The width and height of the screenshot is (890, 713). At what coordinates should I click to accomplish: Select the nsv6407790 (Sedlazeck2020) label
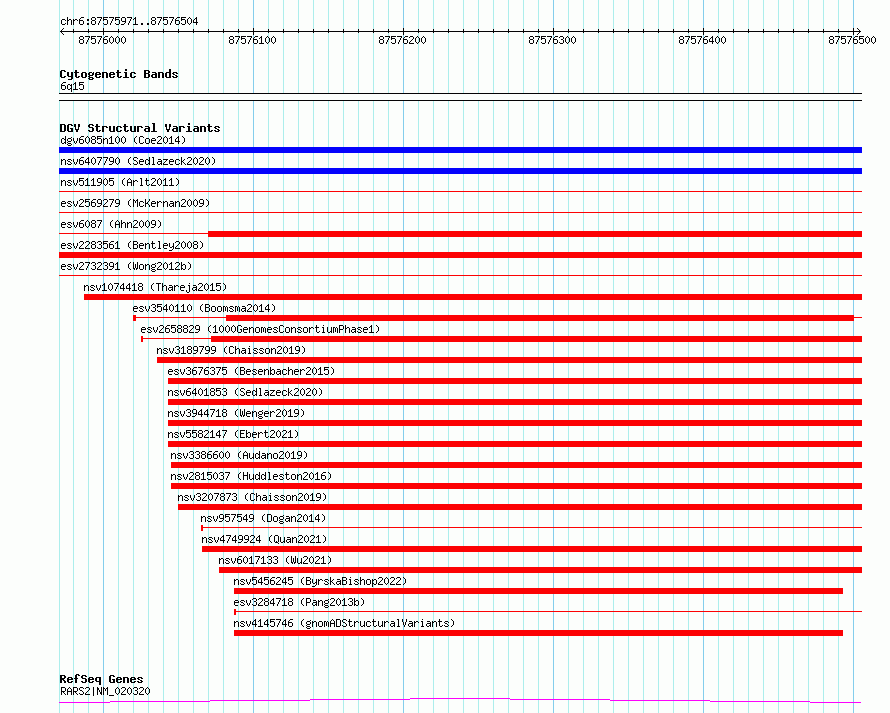pyautogui.click(x=138, y=161)
